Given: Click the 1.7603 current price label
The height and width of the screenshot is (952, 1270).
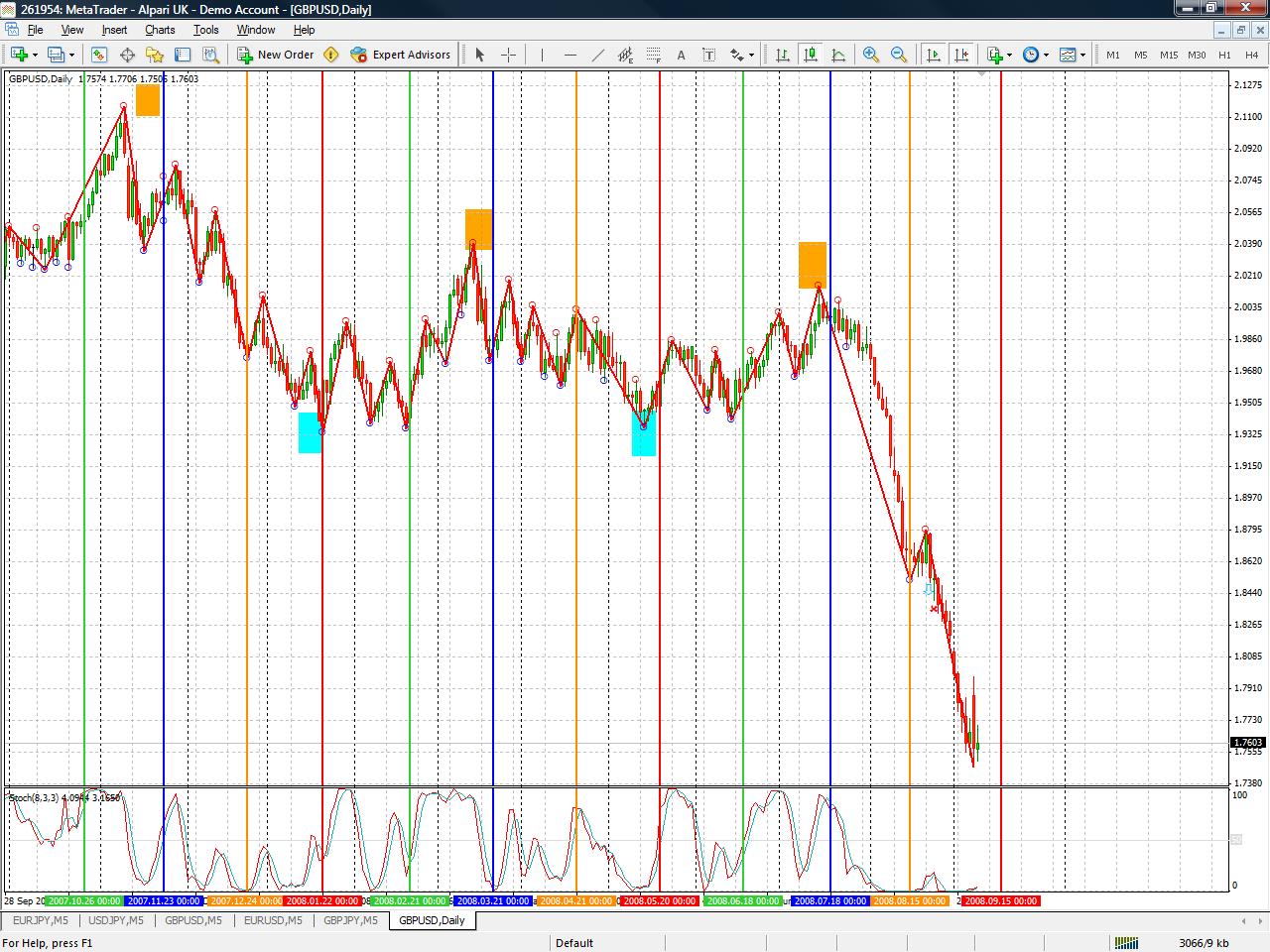Looking at the screenshot, I should [1247, 742].
